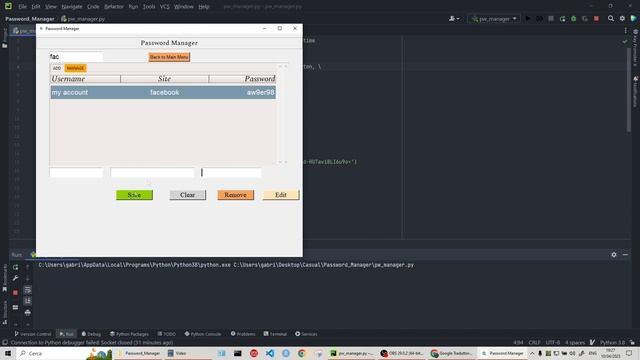Select the orange MANAGE tab
The width and height of the screenshot is (640, 360).
tap(75, 68)
